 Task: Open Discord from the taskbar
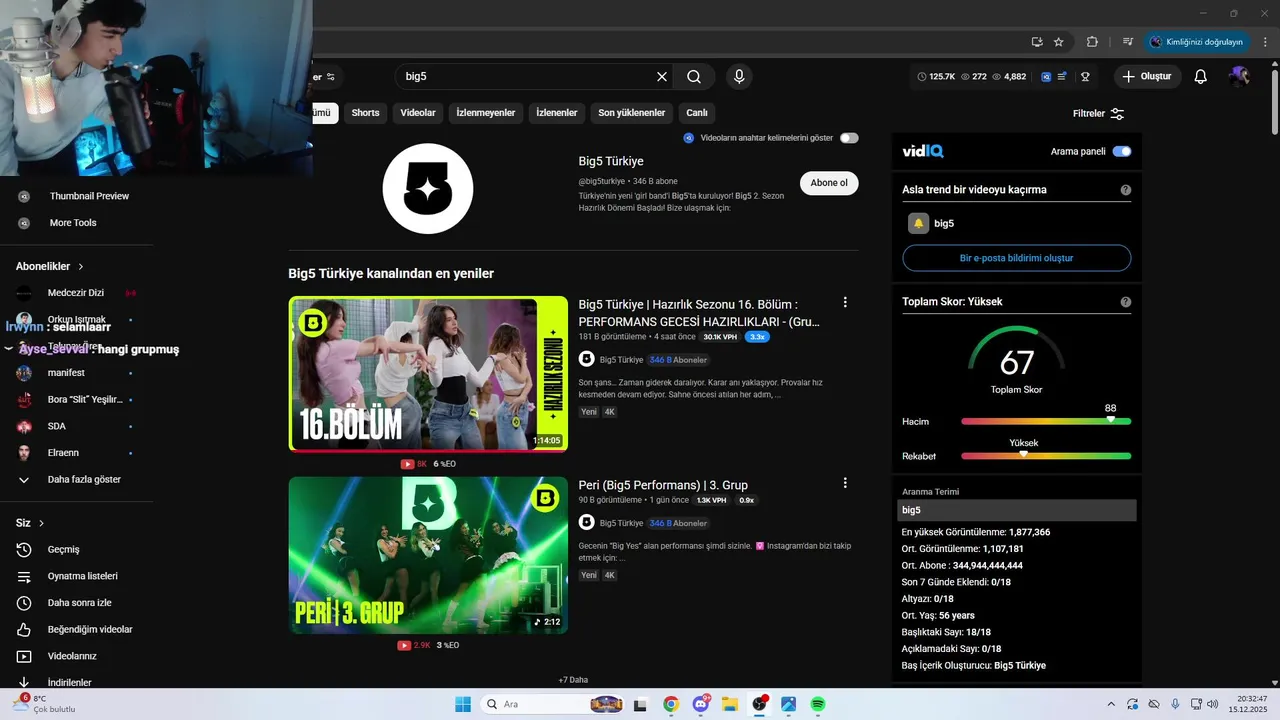pyautogui.click(x=700, y=704)
